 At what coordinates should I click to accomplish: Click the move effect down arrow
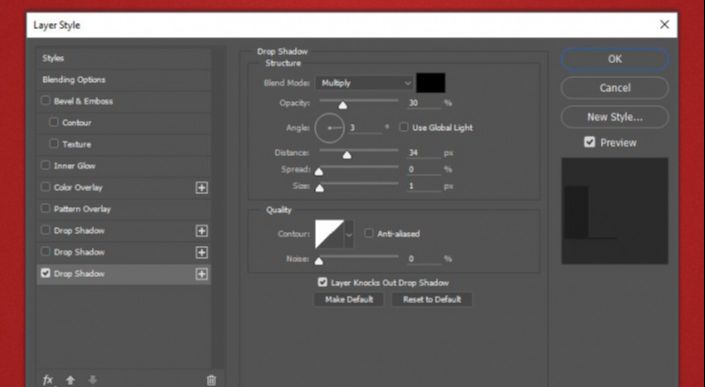tap(93, 380)
